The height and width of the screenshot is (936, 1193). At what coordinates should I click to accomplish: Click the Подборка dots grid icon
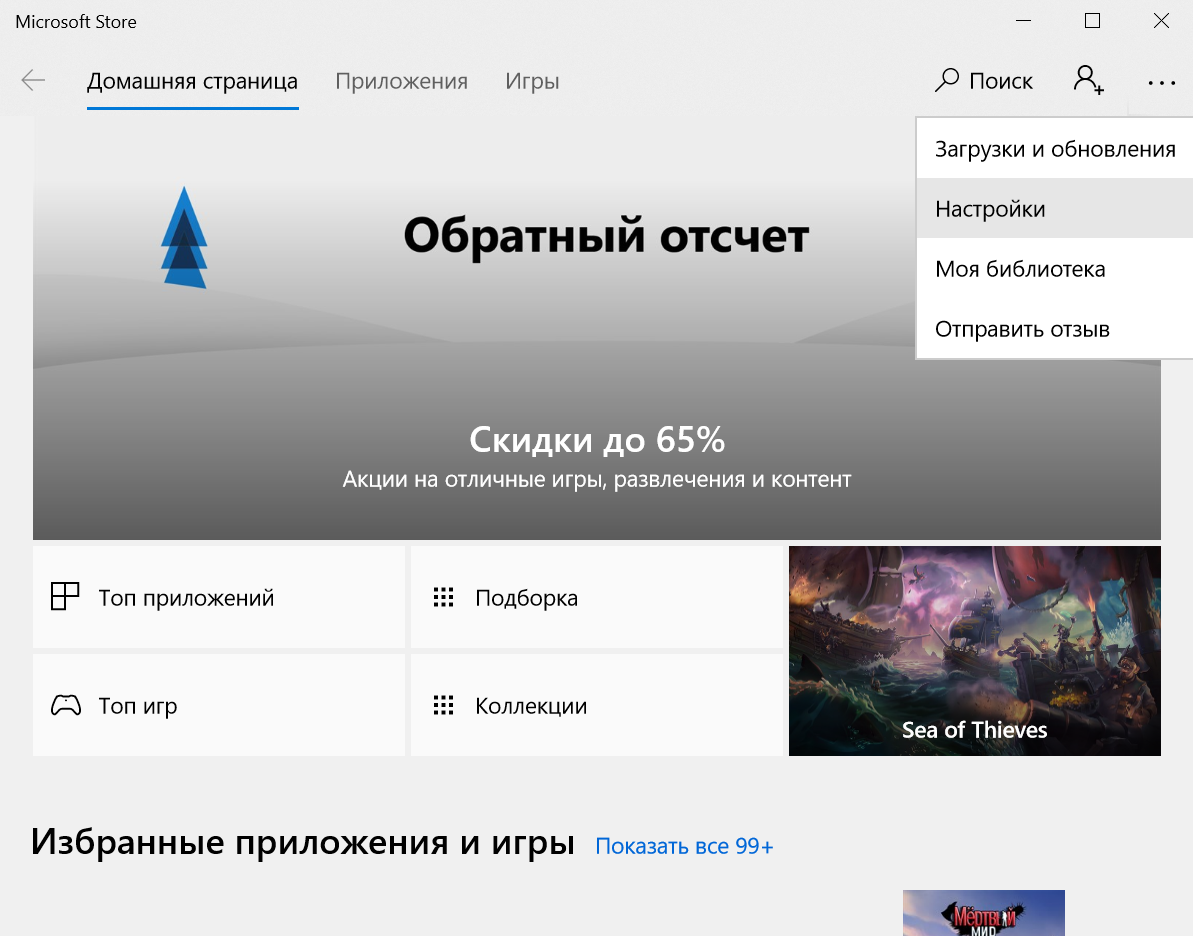point(443,598)
